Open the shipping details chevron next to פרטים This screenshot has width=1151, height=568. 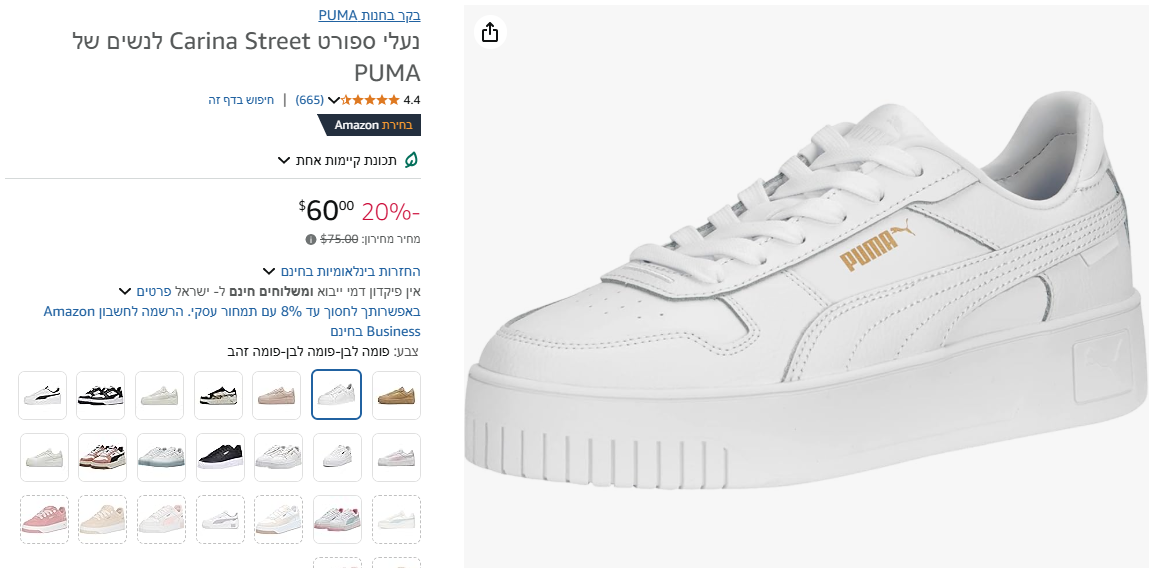pyautogui.click(x=125, y=291)
